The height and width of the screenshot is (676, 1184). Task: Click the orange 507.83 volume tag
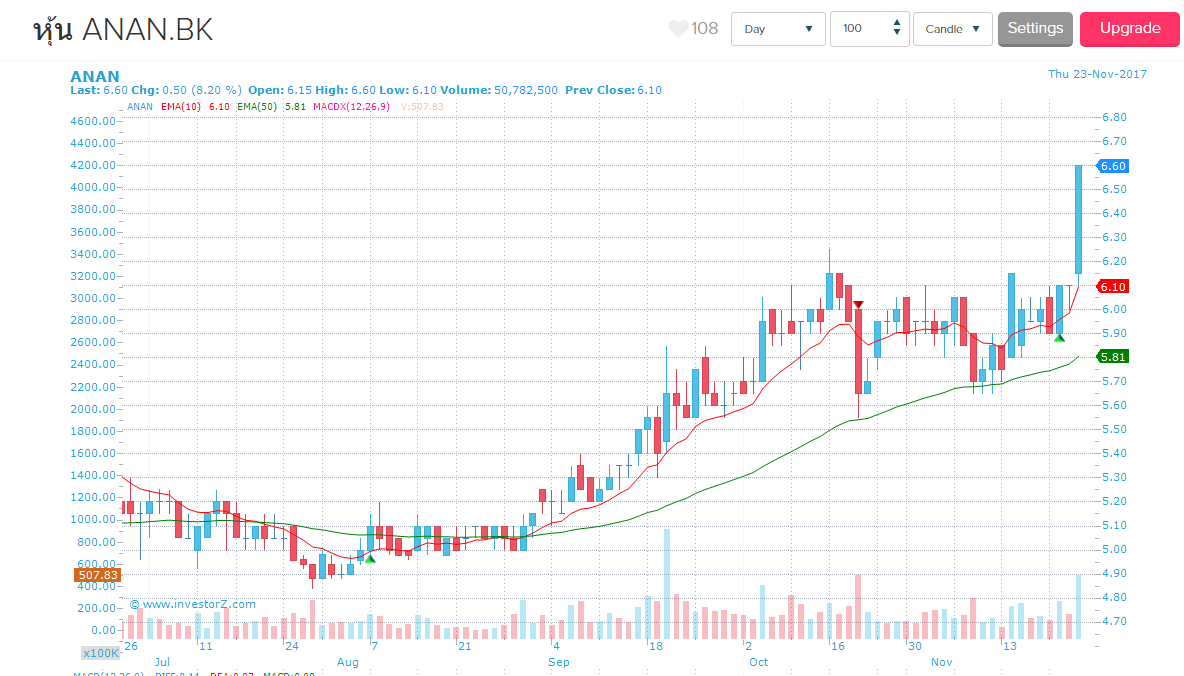[97, 575]
